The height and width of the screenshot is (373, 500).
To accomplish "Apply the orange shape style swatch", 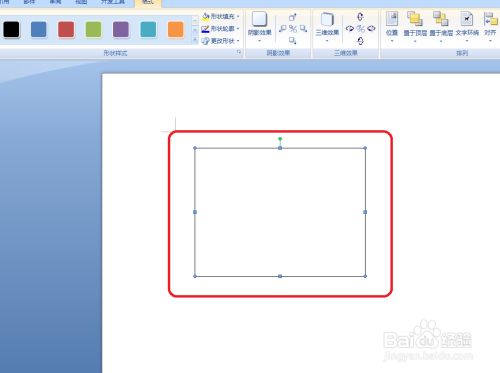I will (x=175, y=29).
